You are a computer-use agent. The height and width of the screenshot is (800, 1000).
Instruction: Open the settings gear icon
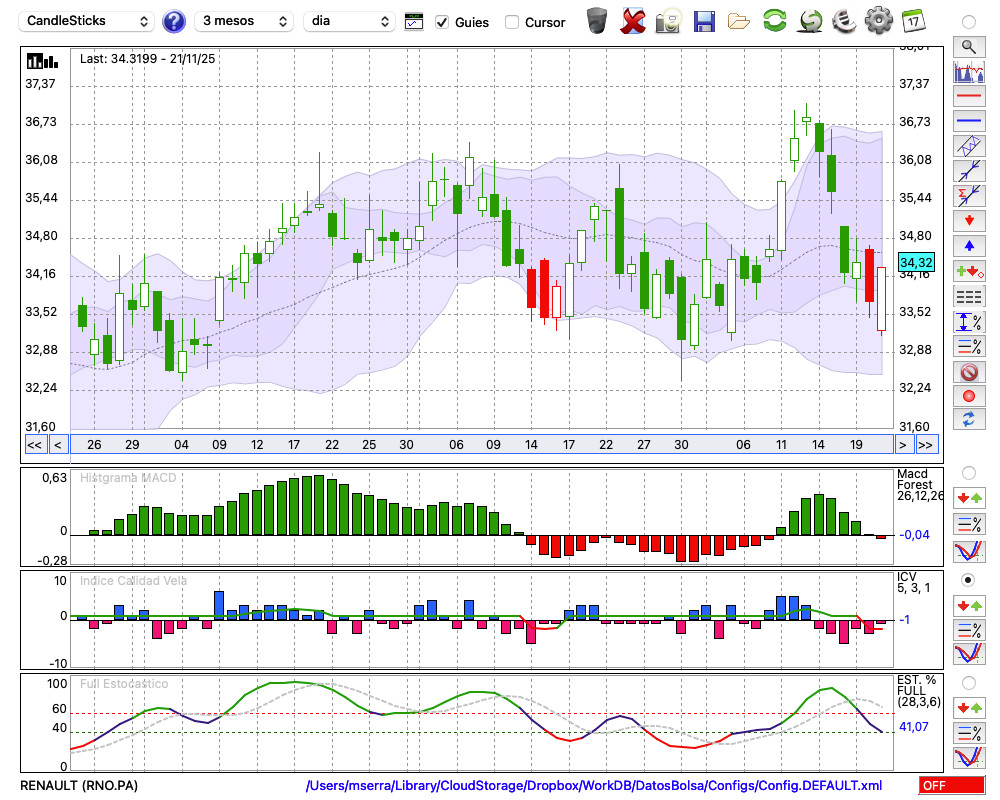pyautogui.click(x=878, y=21)
